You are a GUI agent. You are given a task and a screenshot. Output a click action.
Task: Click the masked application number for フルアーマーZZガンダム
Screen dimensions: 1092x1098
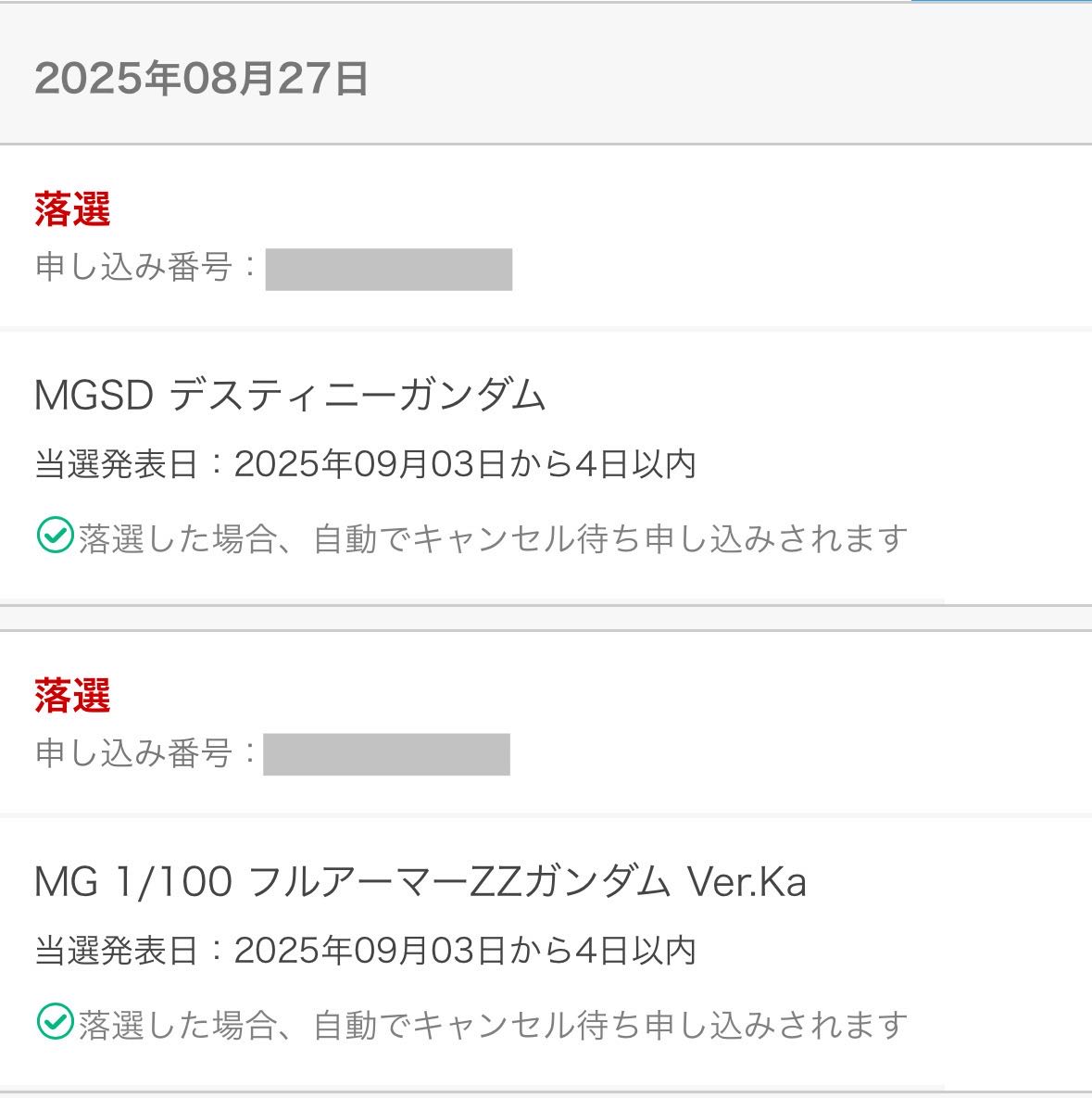tap(386, 754)
